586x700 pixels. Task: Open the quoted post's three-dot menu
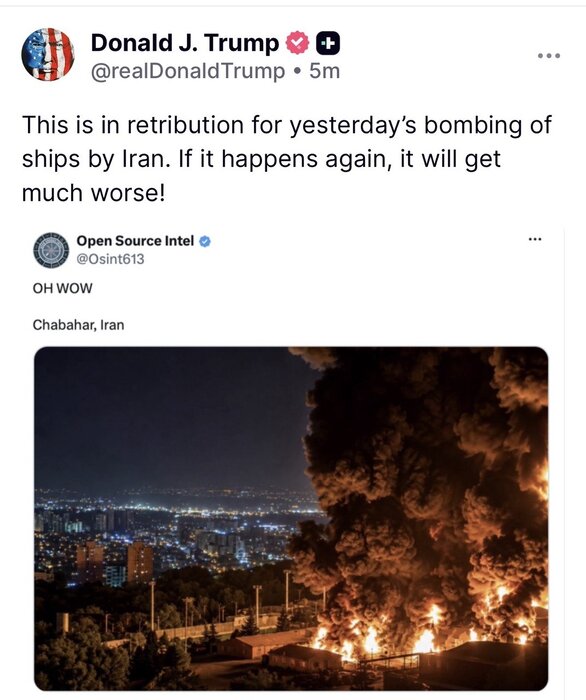[535, 239]
